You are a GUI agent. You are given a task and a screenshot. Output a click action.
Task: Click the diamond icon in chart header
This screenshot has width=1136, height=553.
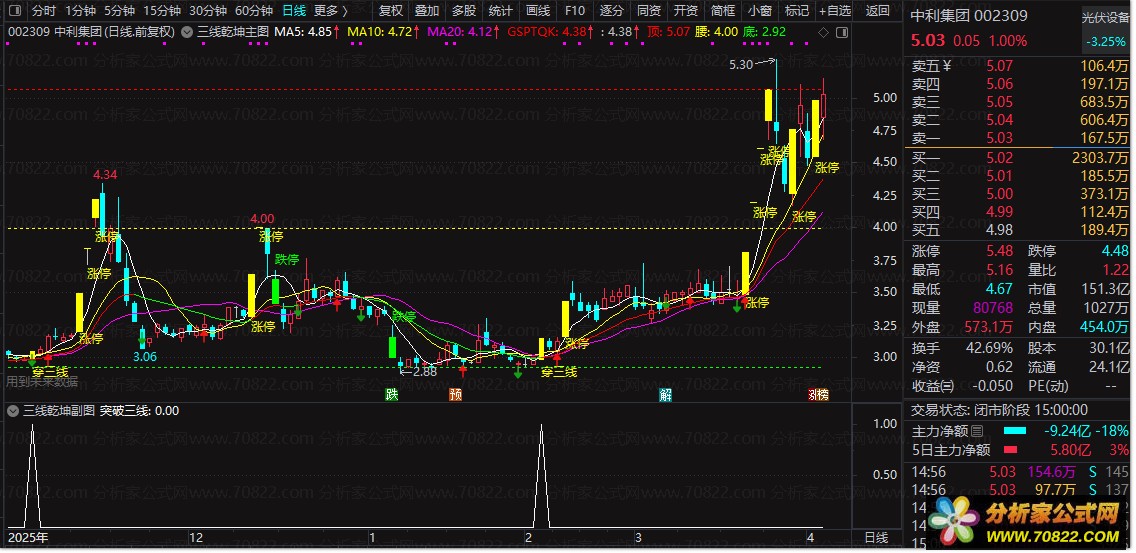[823, 33]
